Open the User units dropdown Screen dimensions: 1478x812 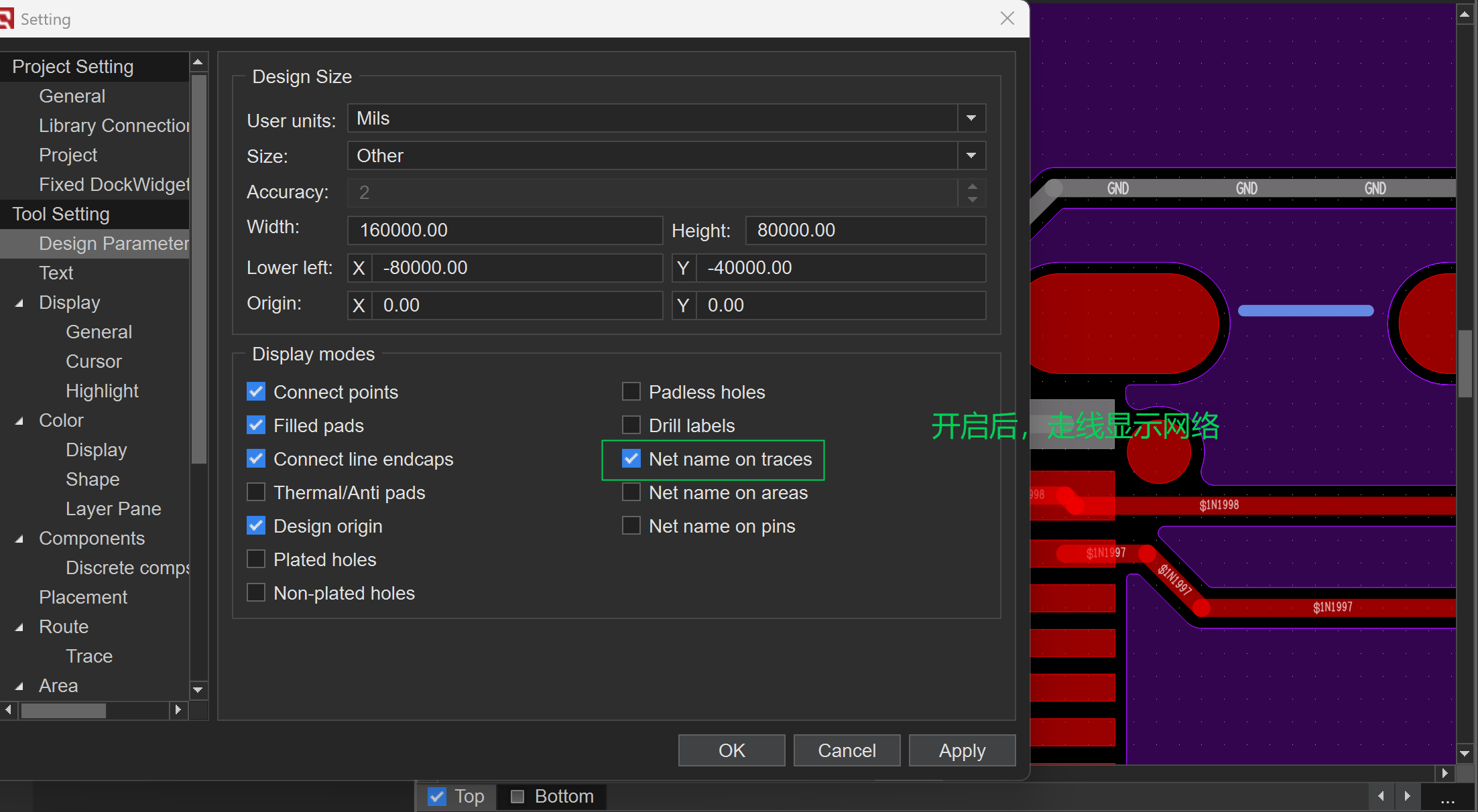tap(971, 119)
